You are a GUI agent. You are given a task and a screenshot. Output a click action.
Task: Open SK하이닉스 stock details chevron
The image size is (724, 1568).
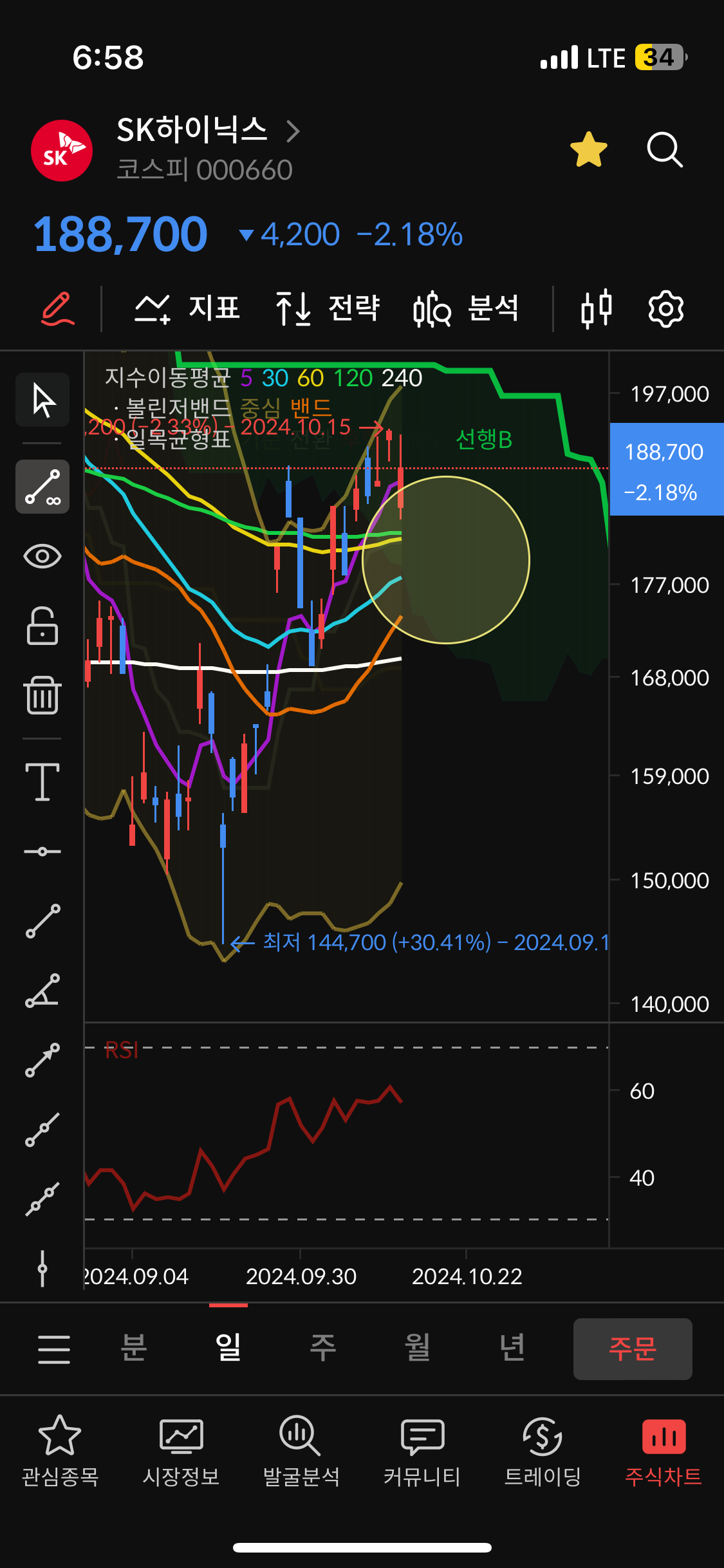coord(293,131)
